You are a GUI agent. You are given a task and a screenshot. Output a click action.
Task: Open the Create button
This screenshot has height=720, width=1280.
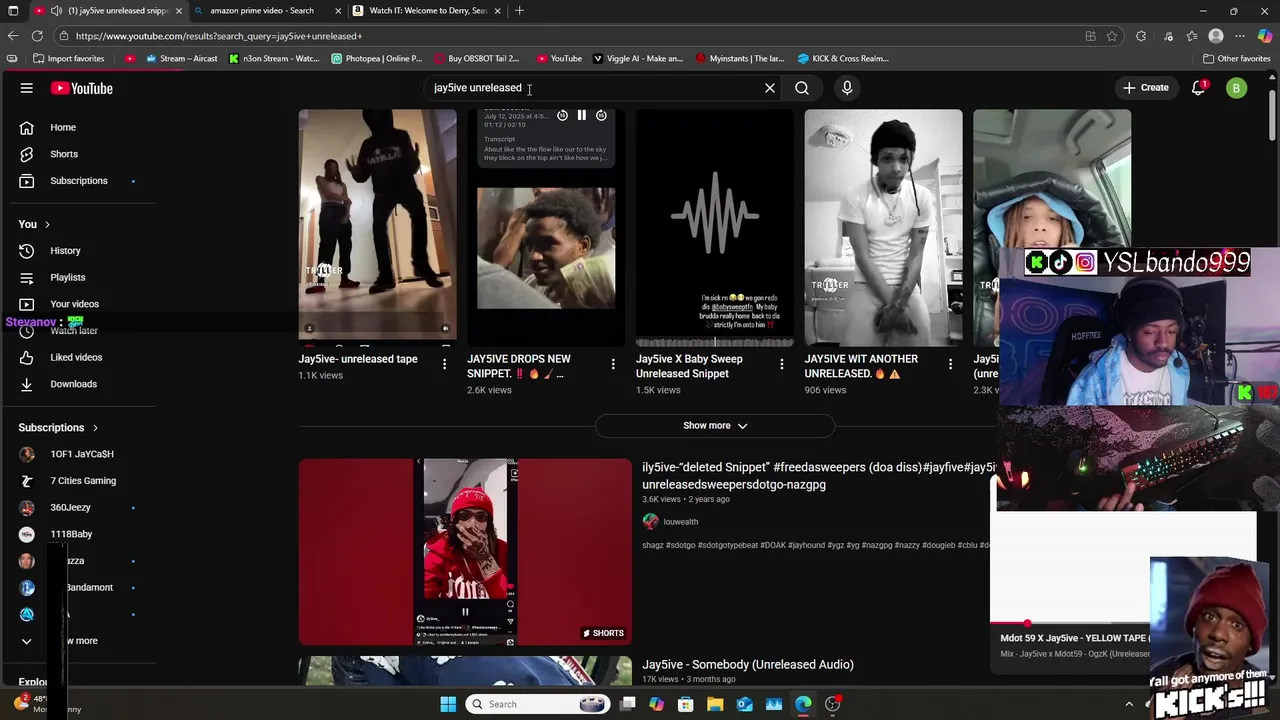(x=1146, y=88)
